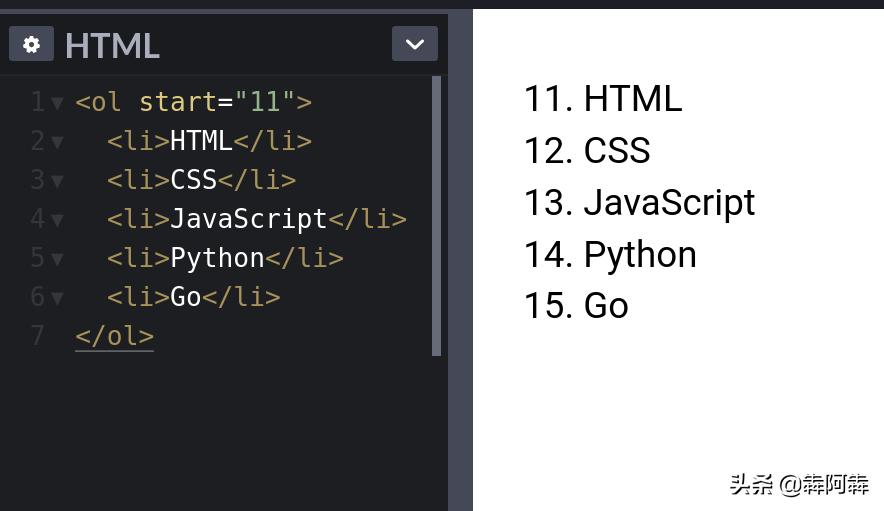This screenshot has width=884, height=511.
Task: Click the editor vertical scrollbar
Action: [436, 216]
